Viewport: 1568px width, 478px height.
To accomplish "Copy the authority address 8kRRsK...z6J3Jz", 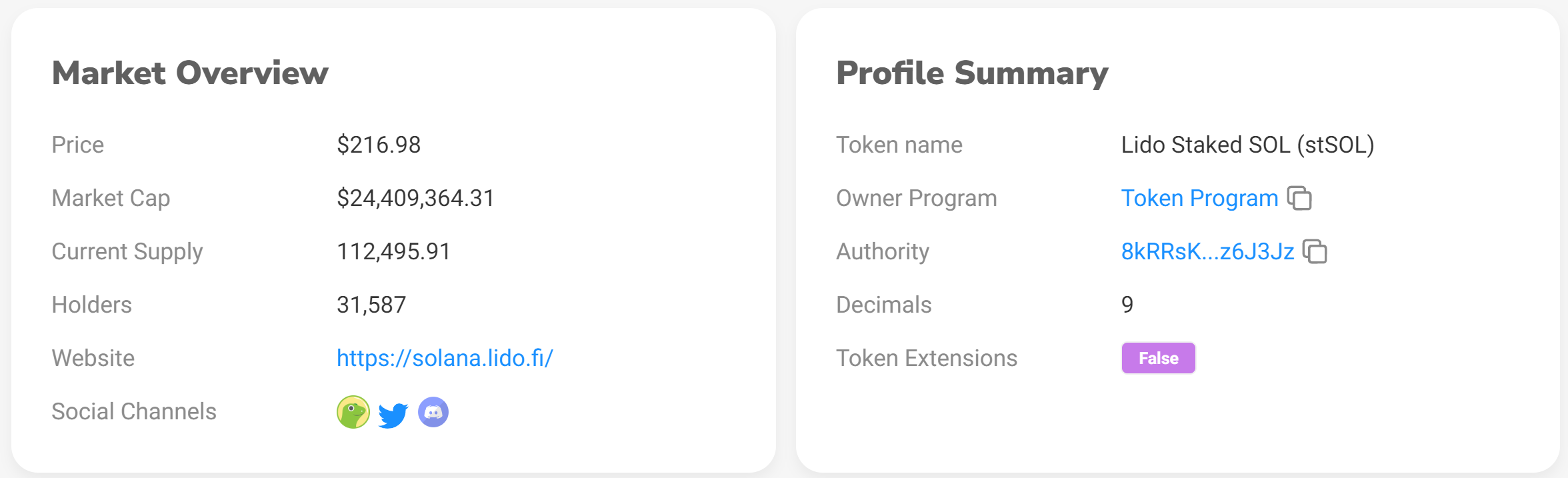I will [1315, 251].
